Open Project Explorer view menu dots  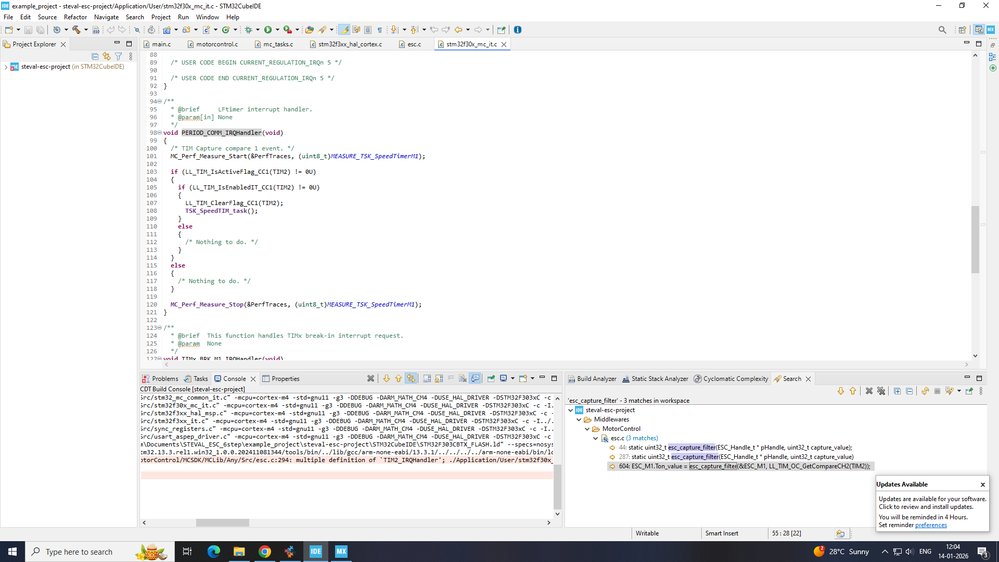coord(131,56)
